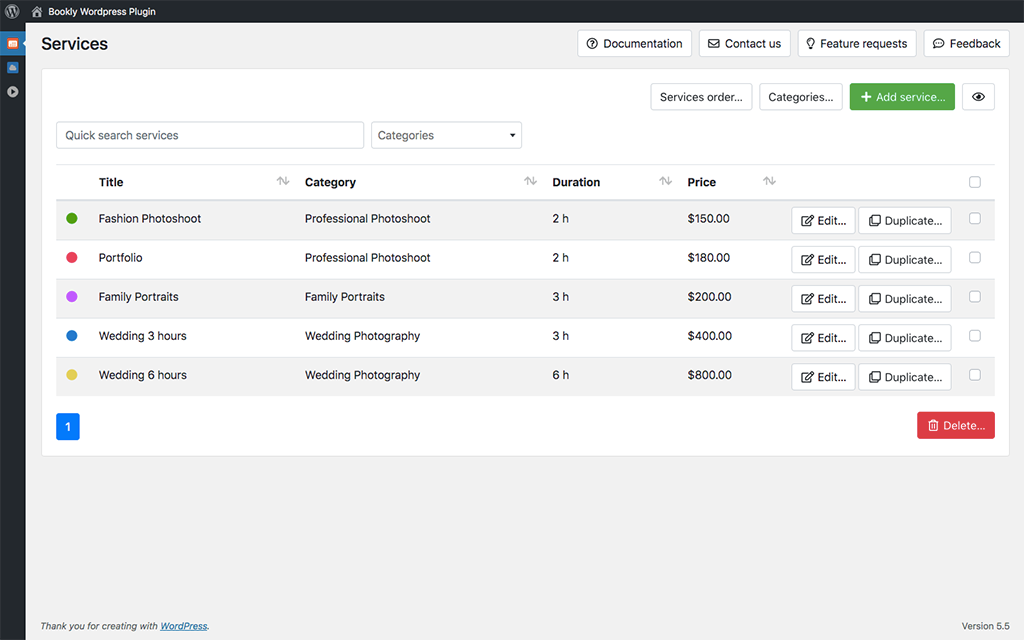Duplicate the Portfolio service
The height and width of the screenshot is (640, 1024).
(x=904, y=260)
